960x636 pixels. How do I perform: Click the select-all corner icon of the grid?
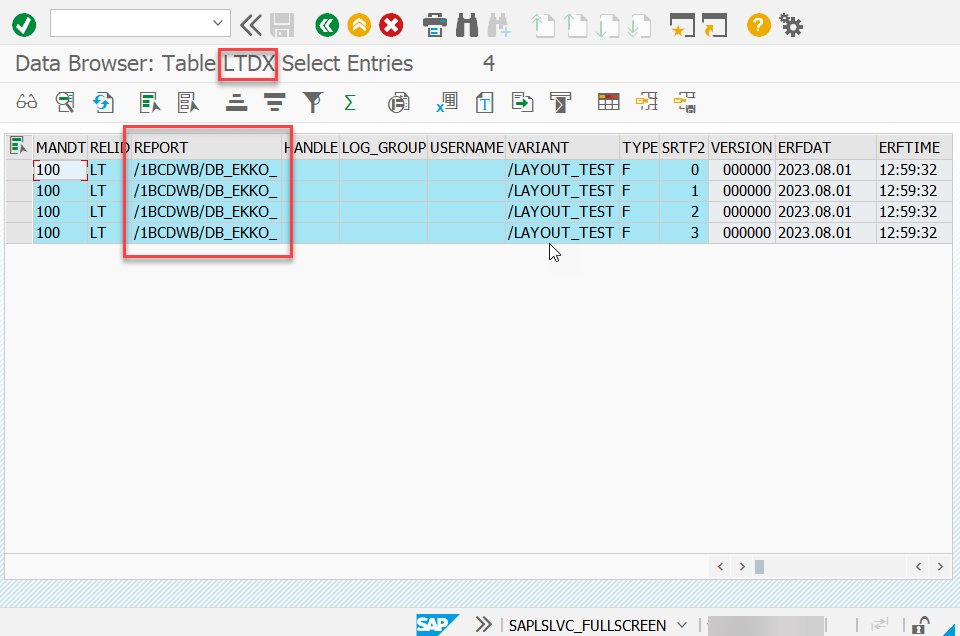point(18,146)
